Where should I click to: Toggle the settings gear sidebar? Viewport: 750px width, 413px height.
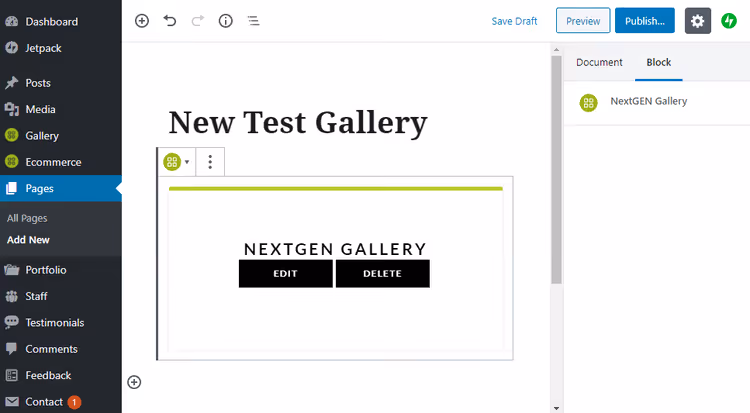pos(697,21)
